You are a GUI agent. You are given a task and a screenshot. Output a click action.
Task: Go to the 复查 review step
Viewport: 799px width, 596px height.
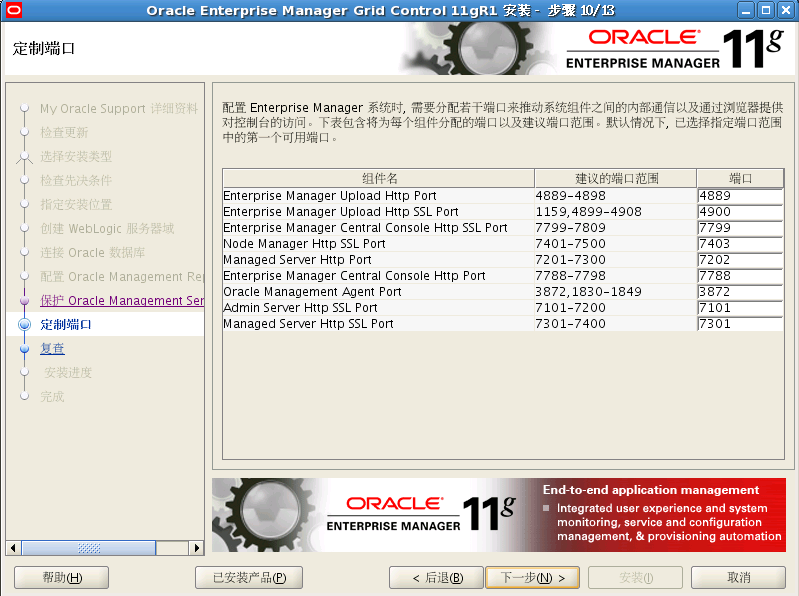click(x=52, y=348)
